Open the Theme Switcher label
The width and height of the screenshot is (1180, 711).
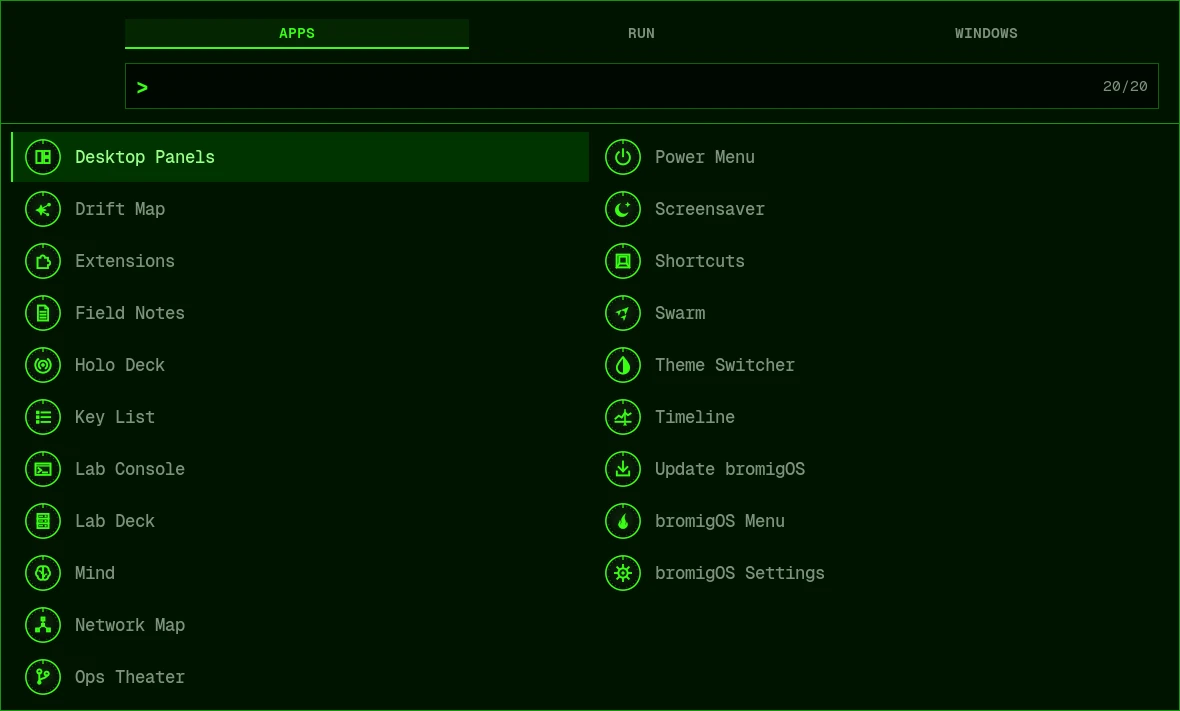725,365
